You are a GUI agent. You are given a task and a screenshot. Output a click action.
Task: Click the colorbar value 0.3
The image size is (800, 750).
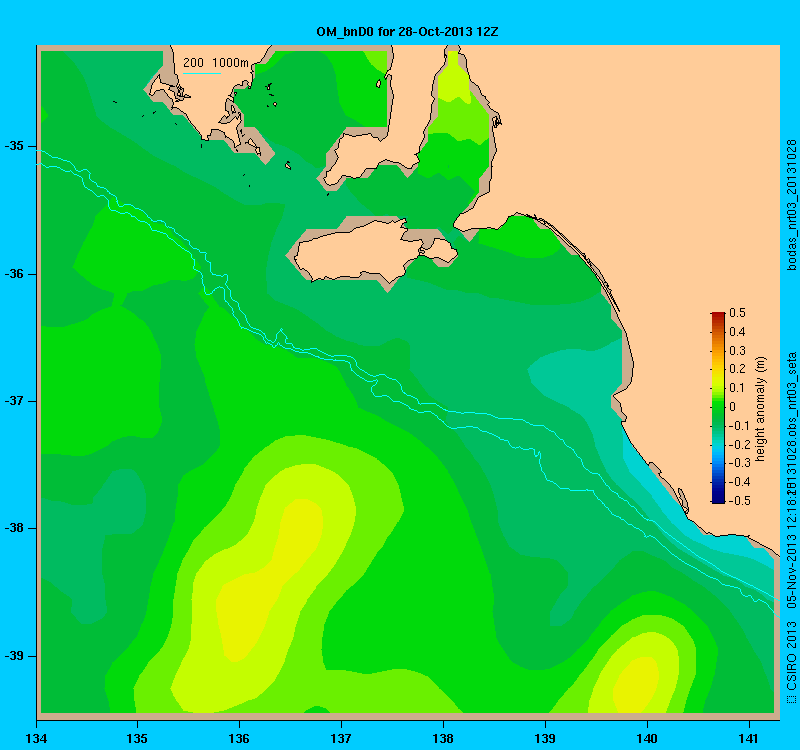737,351
